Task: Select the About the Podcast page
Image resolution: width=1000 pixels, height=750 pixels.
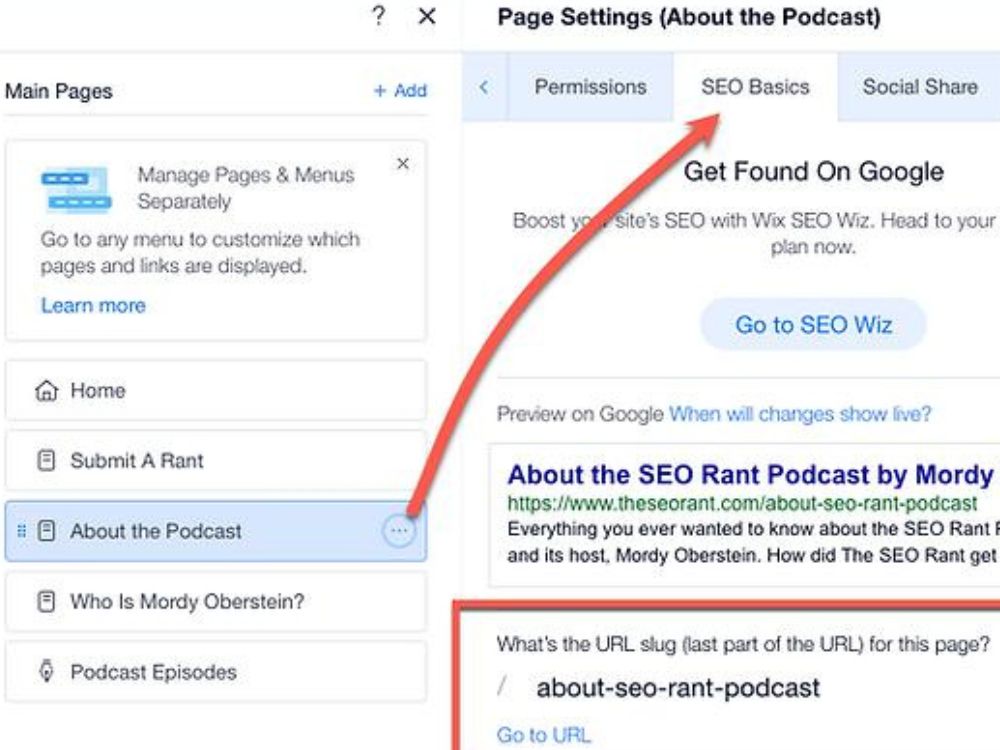Action: coord(216,531)
